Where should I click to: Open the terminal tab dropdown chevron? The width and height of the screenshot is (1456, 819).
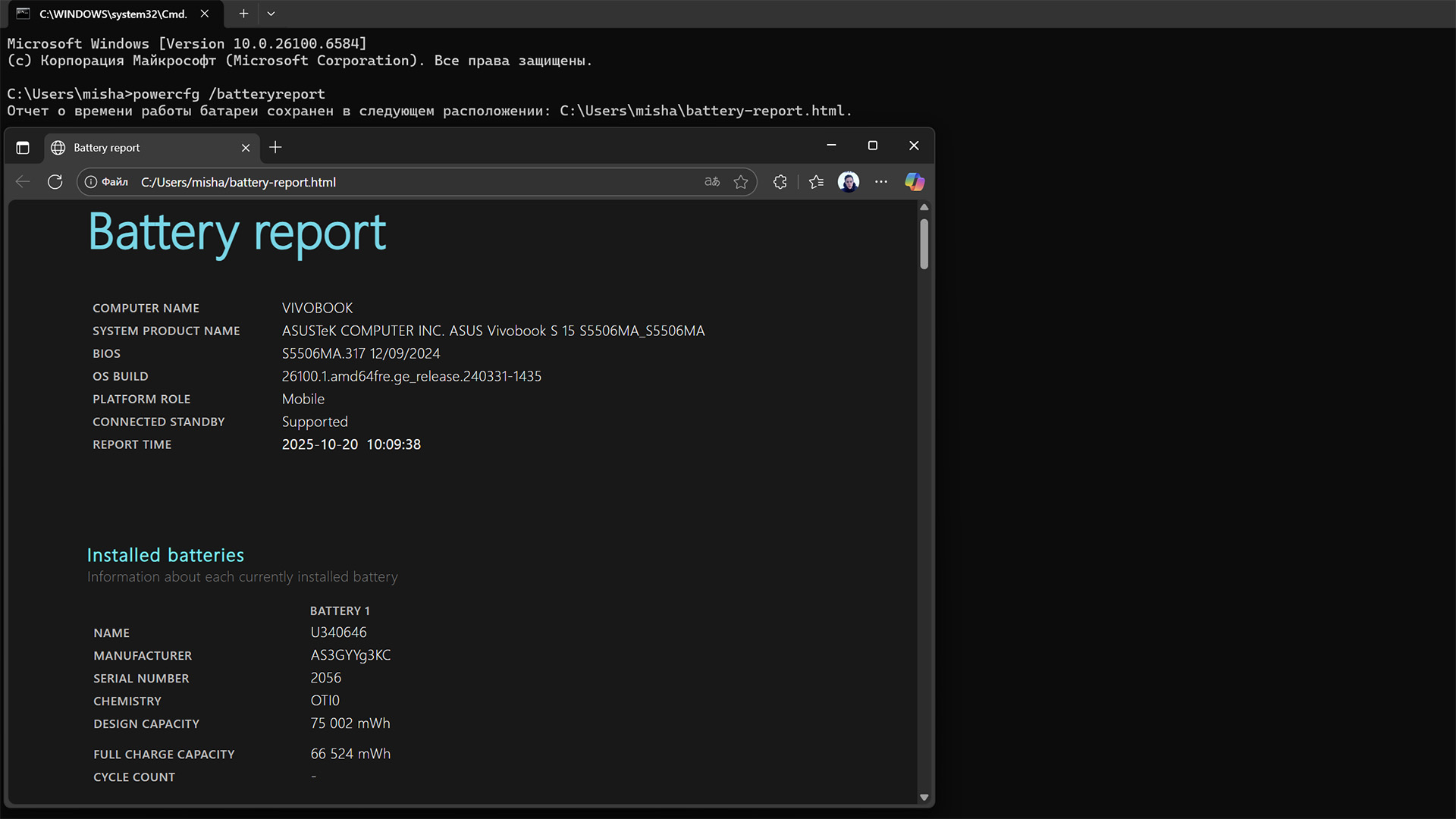click(x=271, y=14)
